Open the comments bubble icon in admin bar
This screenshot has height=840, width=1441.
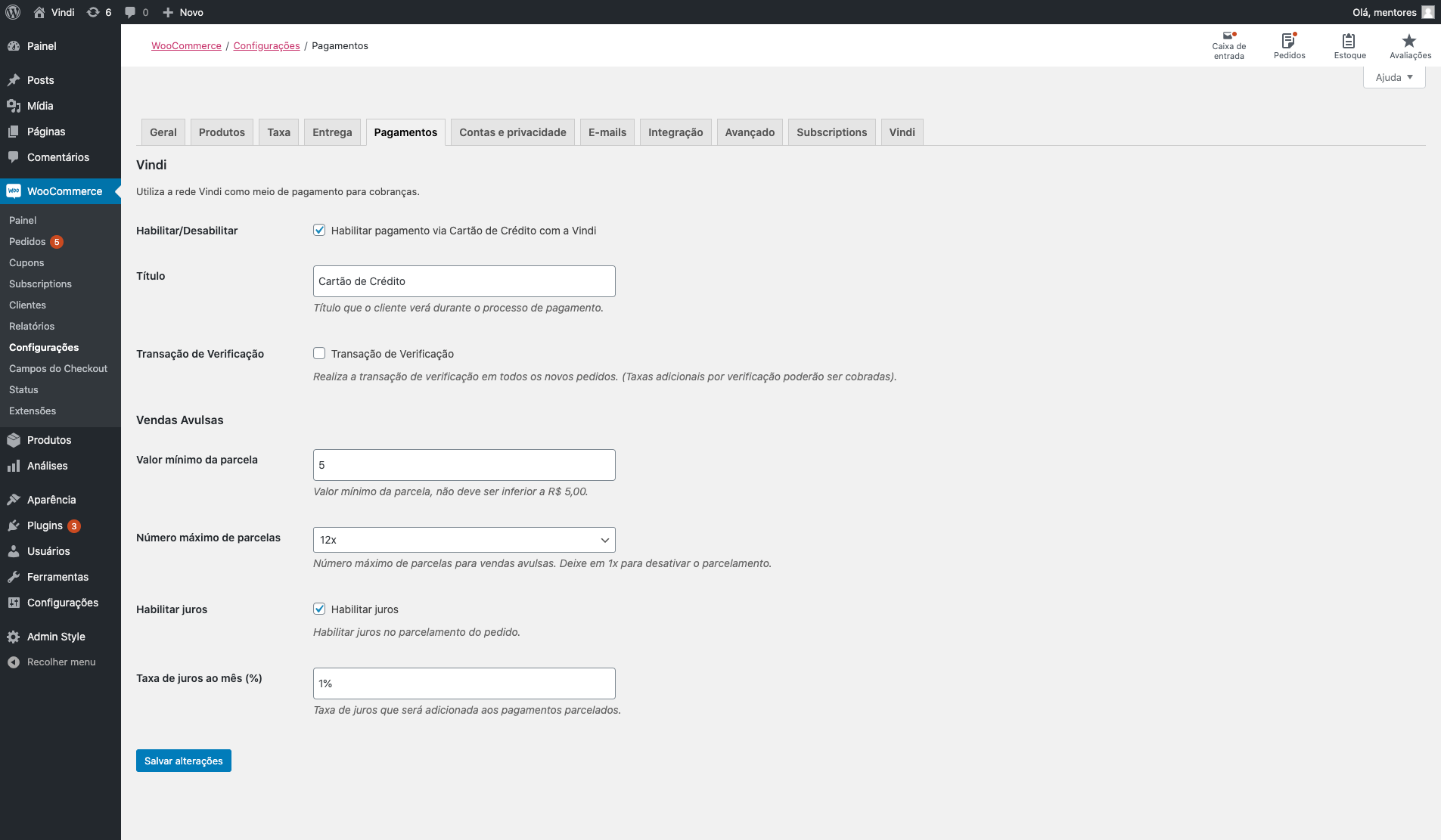coord(130,12)
